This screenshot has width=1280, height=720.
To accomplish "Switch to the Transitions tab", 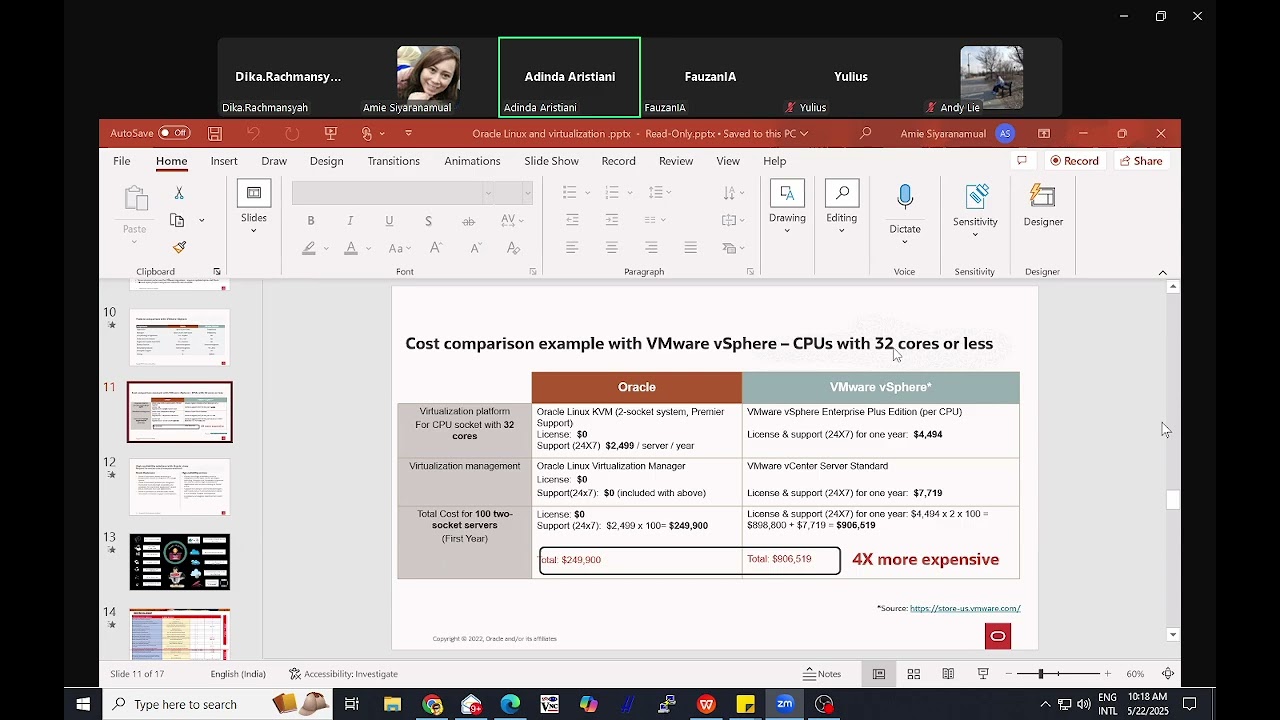I will coord(393,161).
